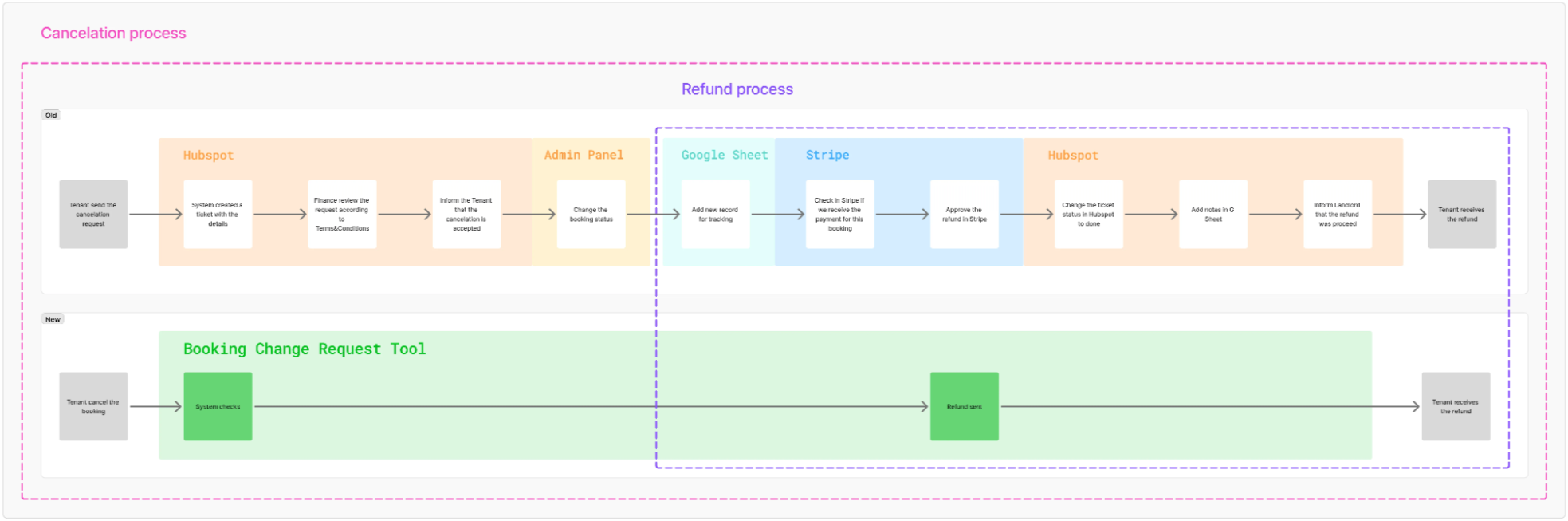Click "Change the ticket status" step

[x=1088, y=215]
